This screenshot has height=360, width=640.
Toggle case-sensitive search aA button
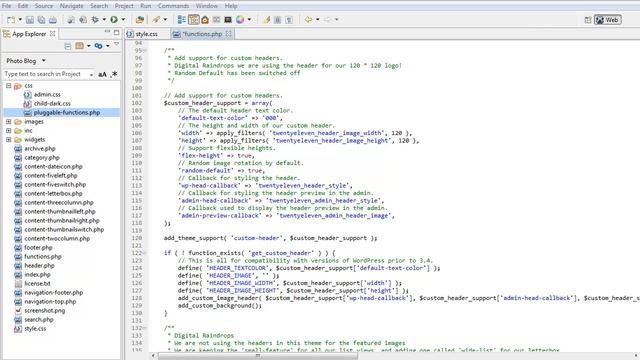(x=102, y=74)
